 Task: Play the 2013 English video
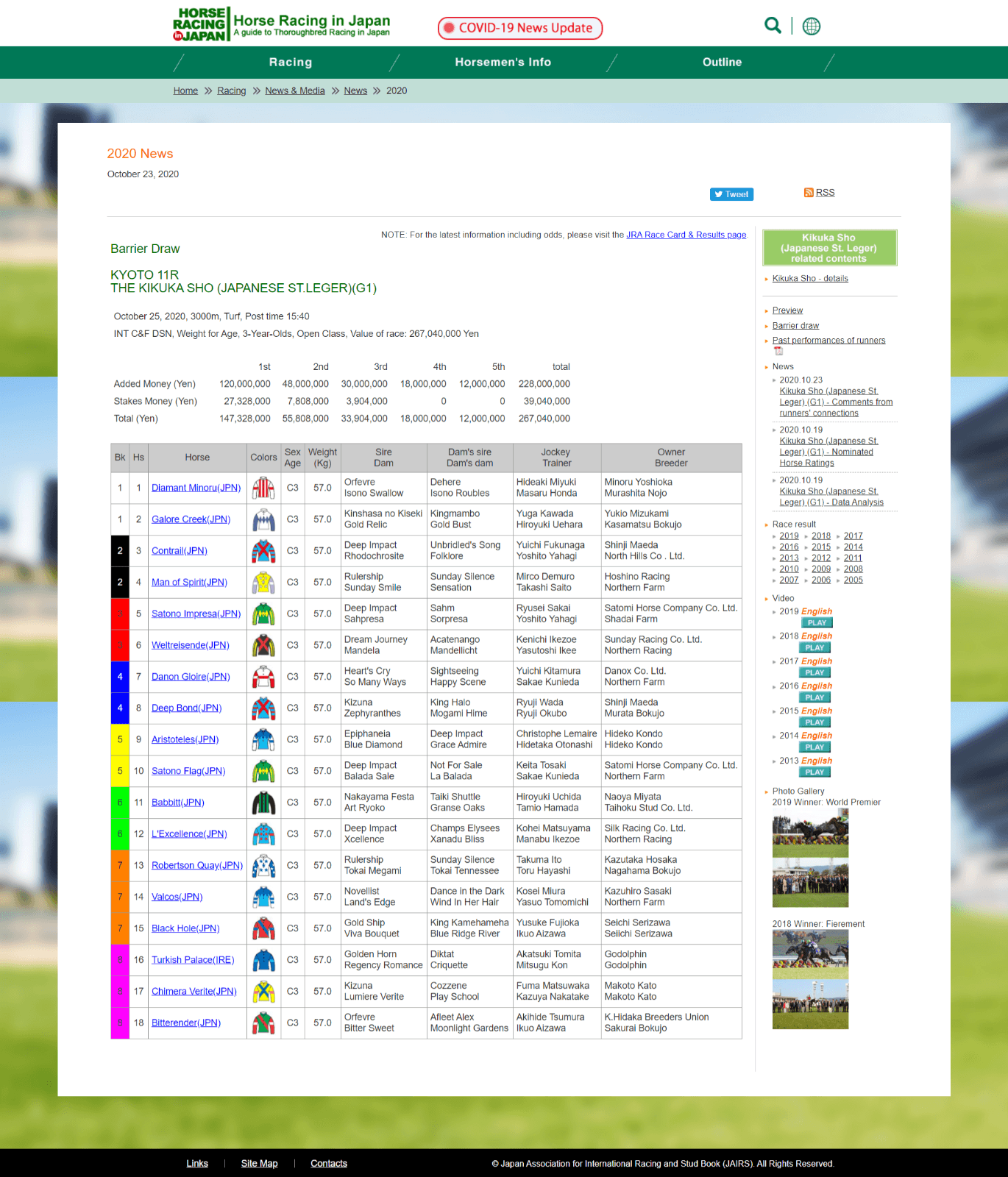pos(814,772)
